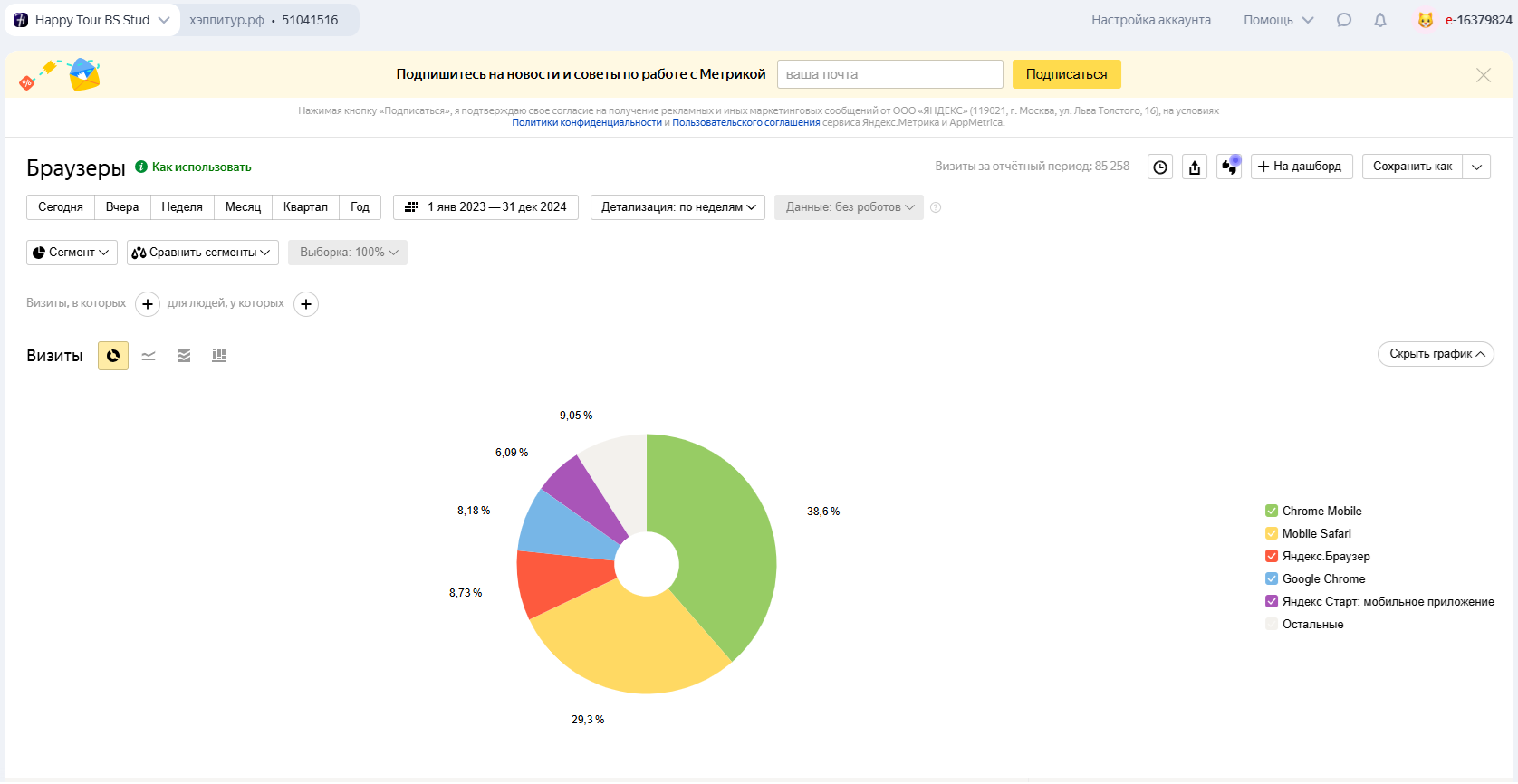Select the Вчера period tab

click(122, 207)
